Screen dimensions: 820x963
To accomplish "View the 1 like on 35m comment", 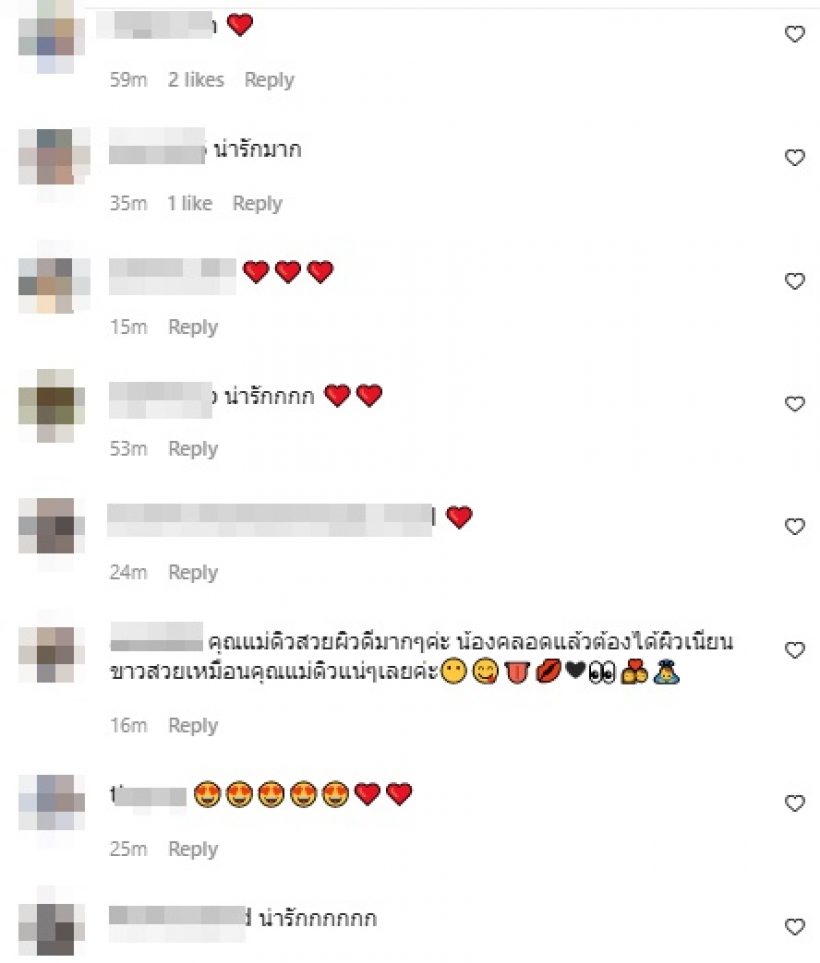I will [x=190, y=203].
